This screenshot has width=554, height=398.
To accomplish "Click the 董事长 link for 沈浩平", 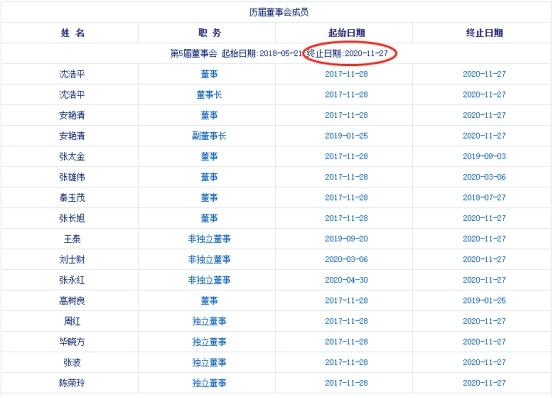I will (209, 94).
